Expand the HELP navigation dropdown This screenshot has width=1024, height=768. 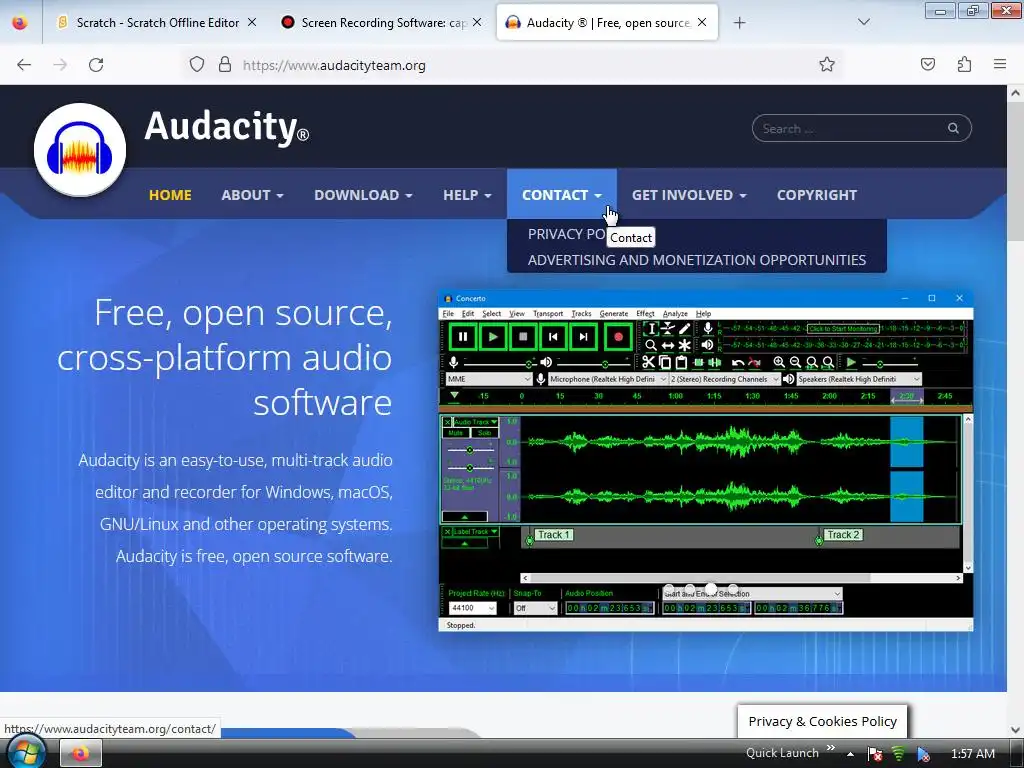coord(467,195)
